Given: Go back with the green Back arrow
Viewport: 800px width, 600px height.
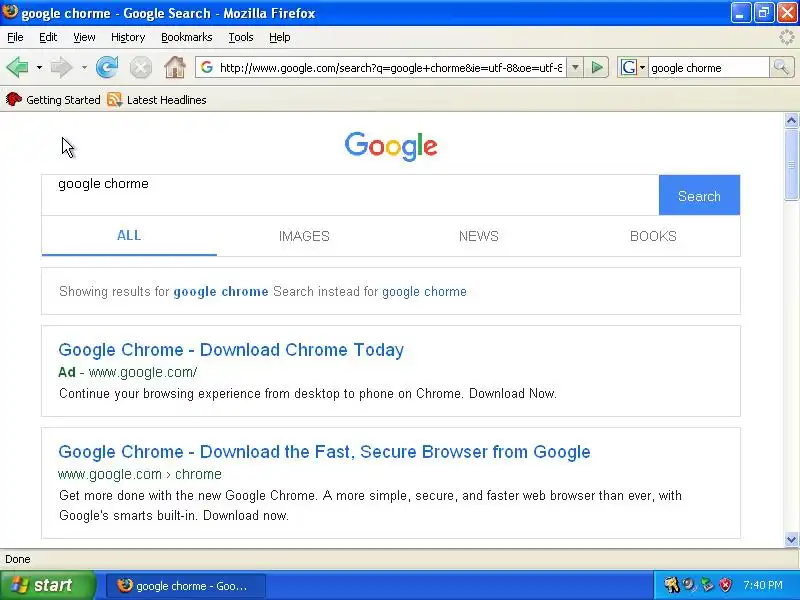Looking at the screenshot, I should click(x=17, y=67).
